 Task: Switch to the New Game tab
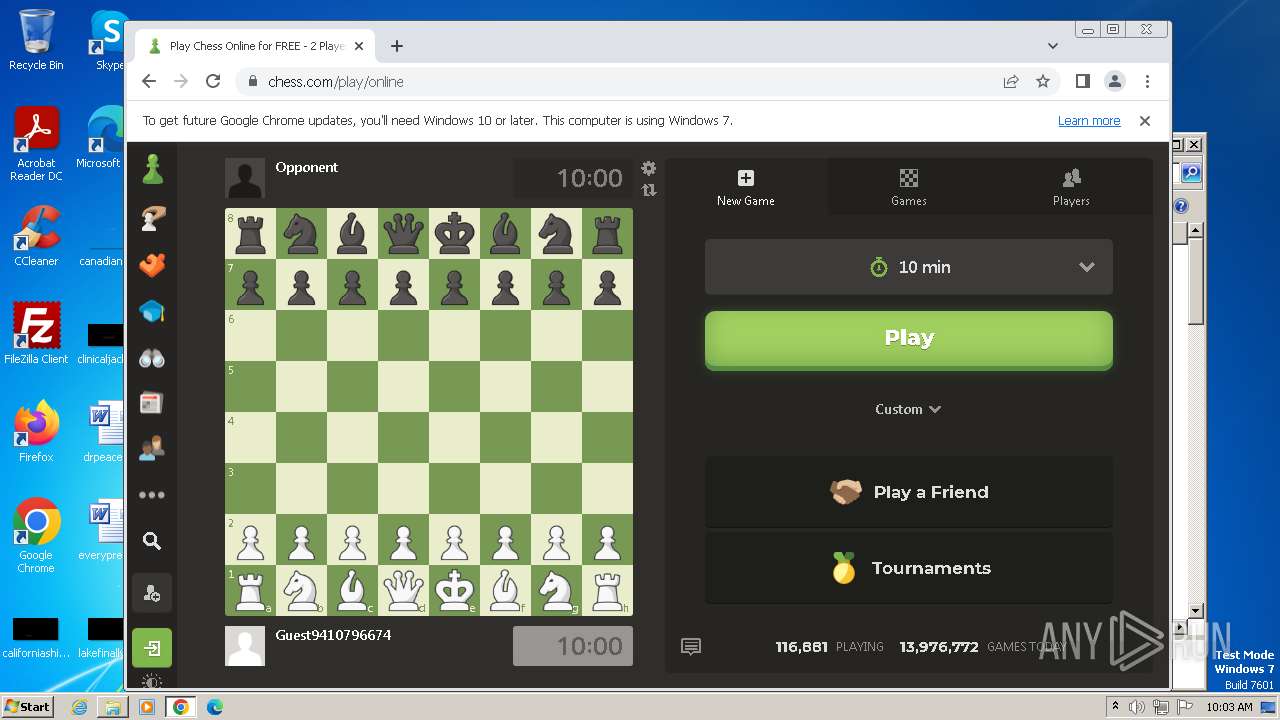pos(746,186)
